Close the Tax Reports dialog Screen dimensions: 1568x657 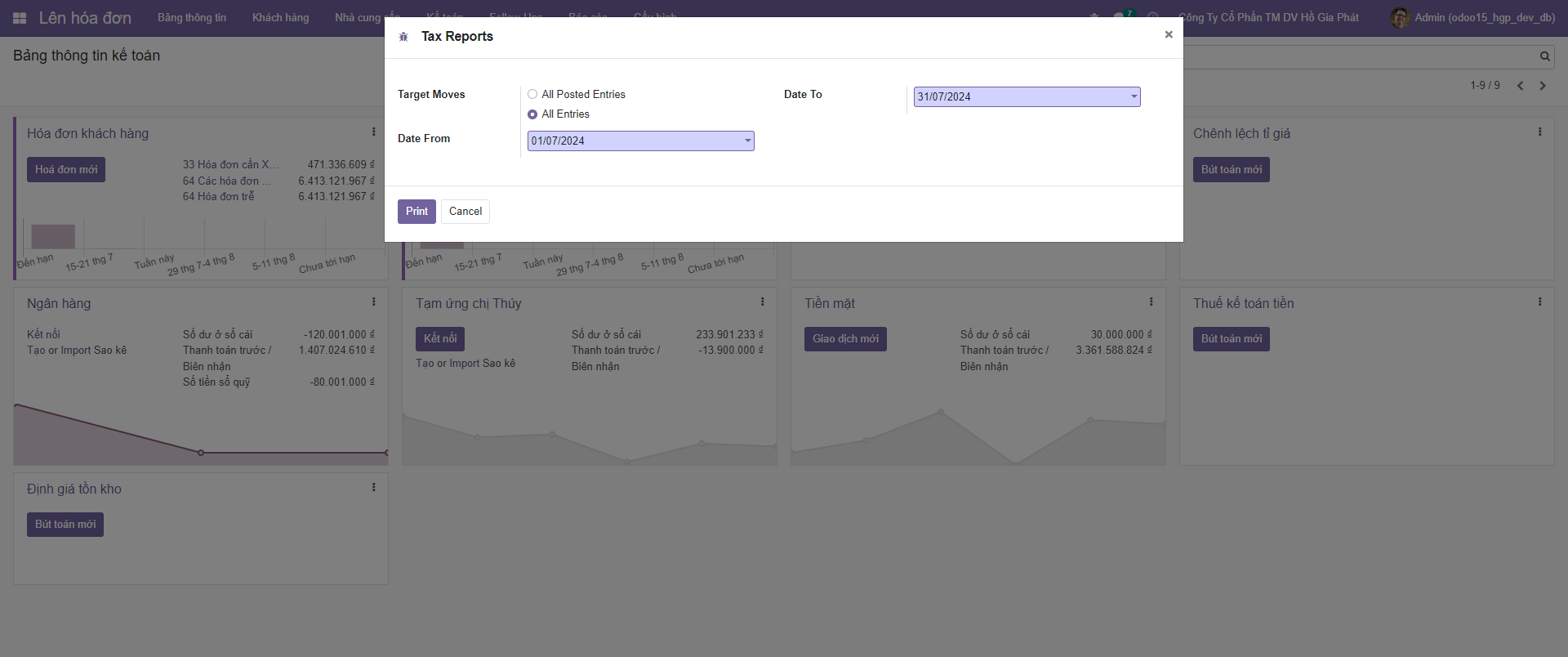click(1168, 34)
